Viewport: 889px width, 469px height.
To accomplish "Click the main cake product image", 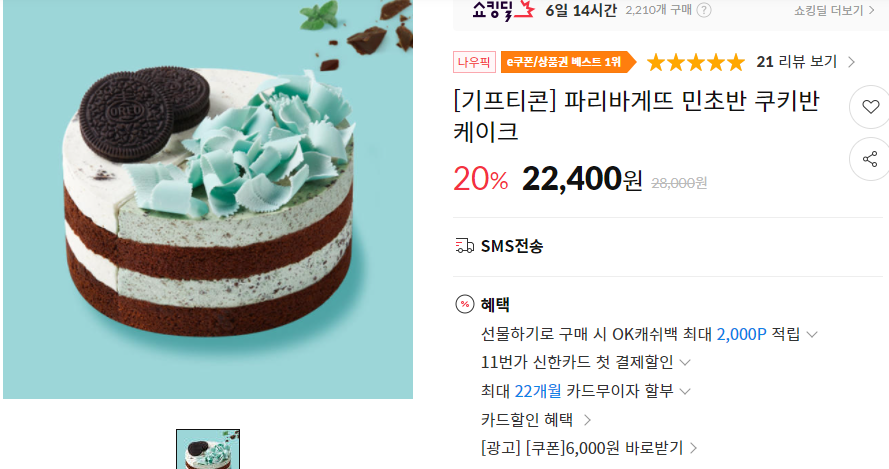I will pos(208,199).
